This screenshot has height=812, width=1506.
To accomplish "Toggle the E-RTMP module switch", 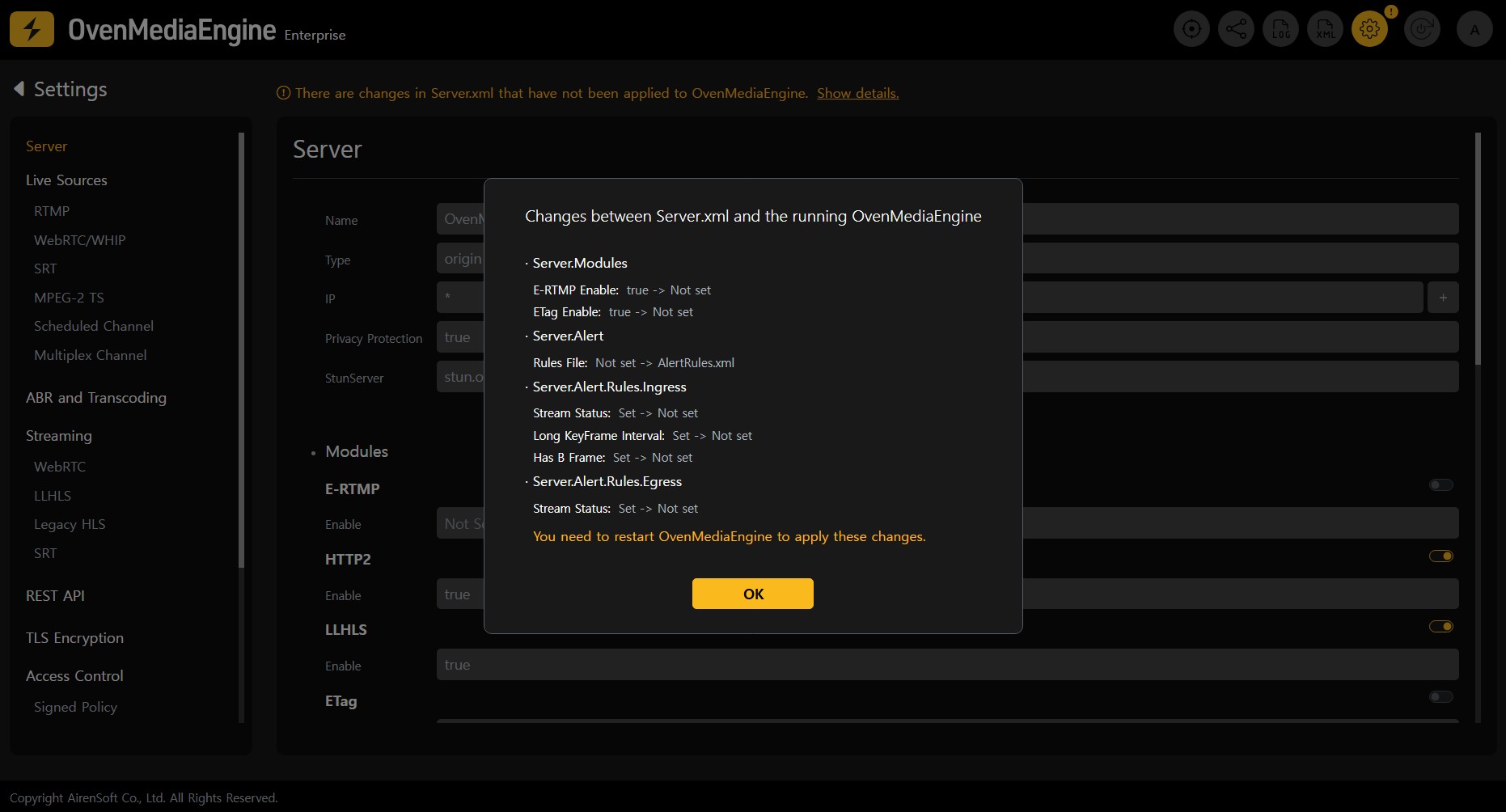I will tap(1441, 485).
